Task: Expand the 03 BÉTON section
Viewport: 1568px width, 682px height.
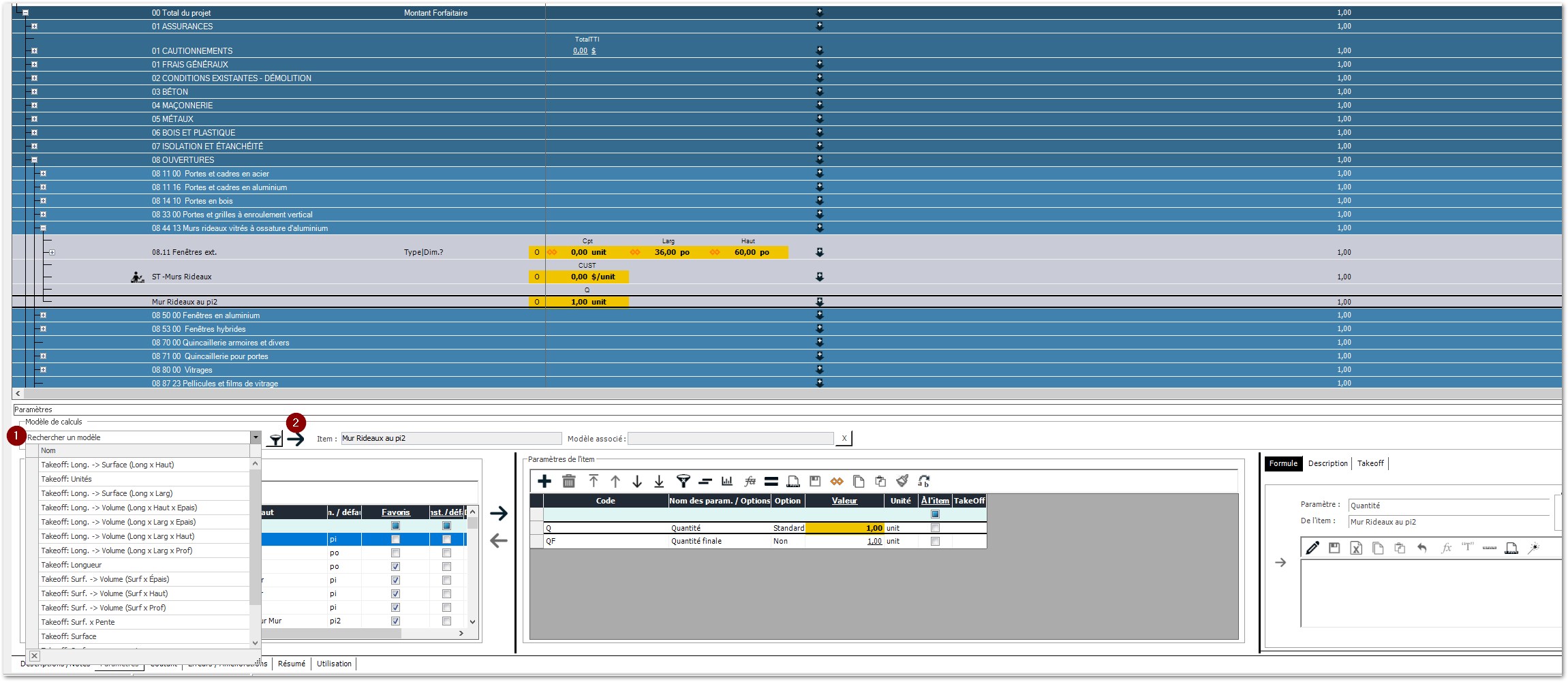Action: (34, 92)
